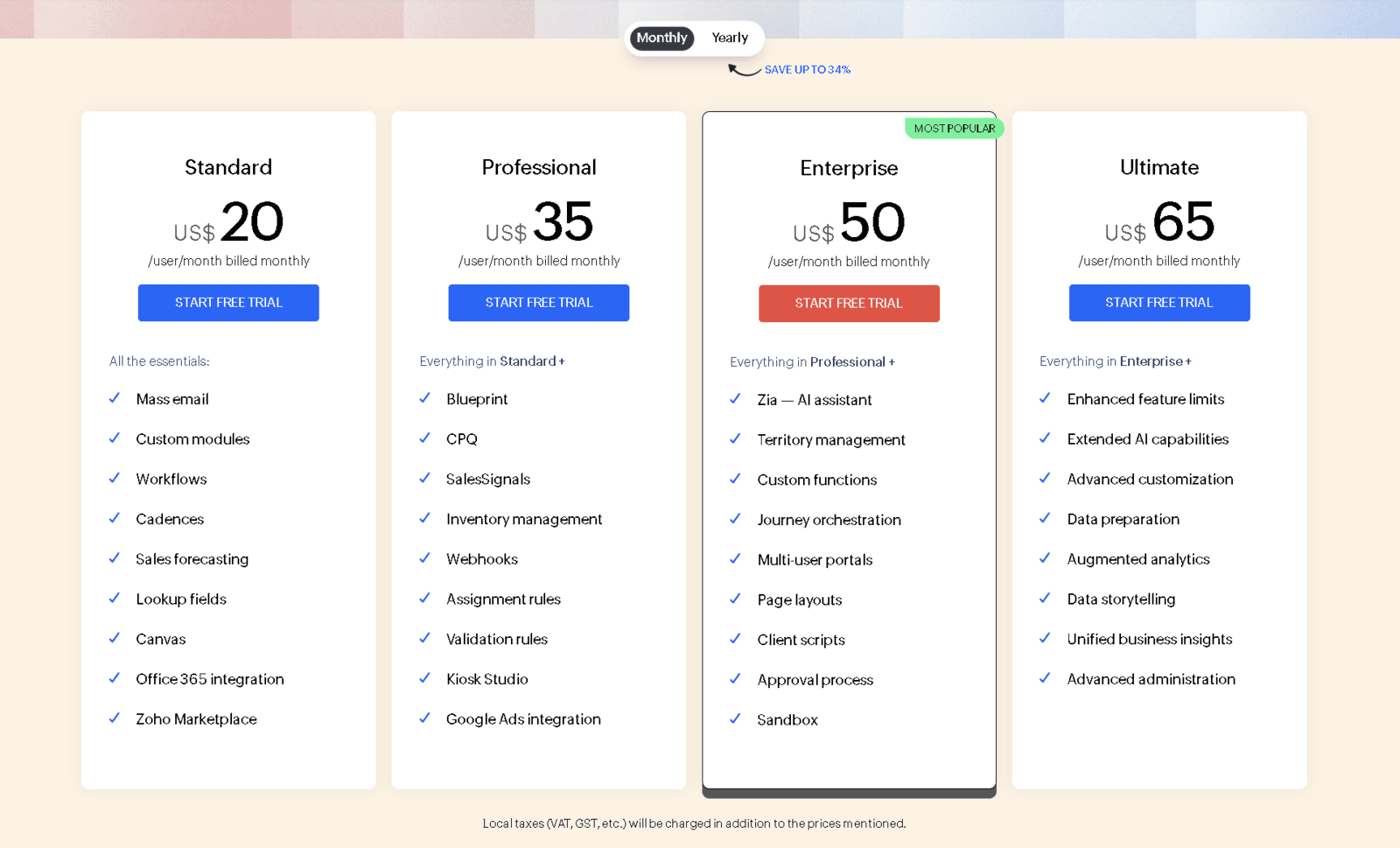Screen dimensions: 1400x848
Task: Click the 'All the essentials:' text
Action: coord(159,361)
